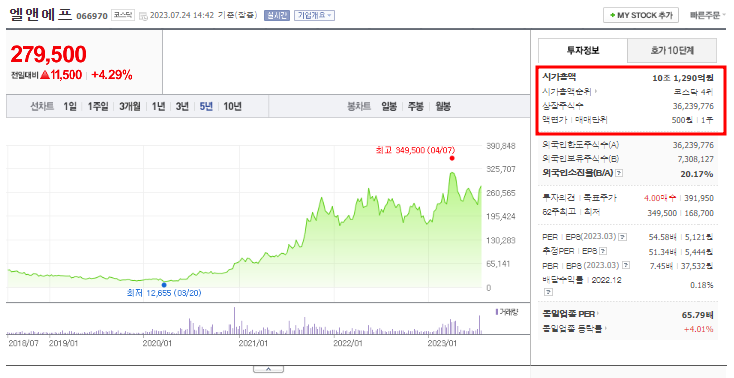
Task: Click the stock code 066970
Action: coord(92,16)
